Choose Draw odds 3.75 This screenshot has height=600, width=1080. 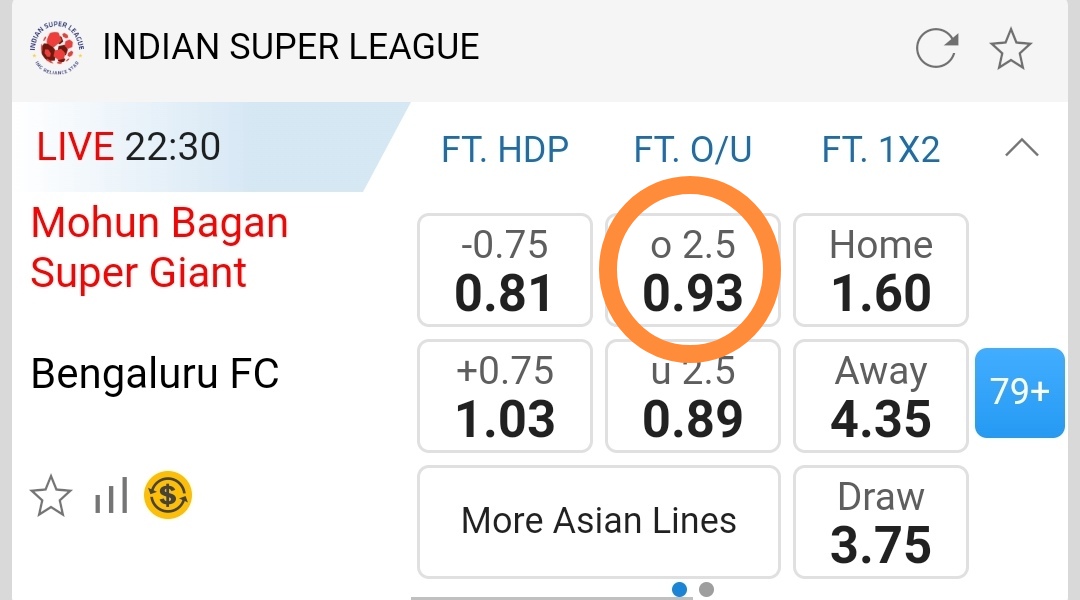[880, 522]
